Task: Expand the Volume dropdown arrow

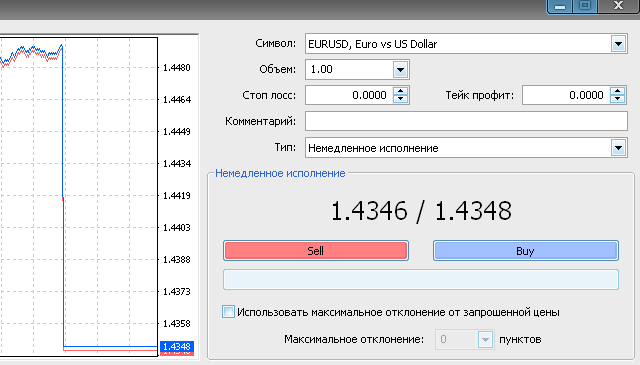Action: tap(400, 69)
